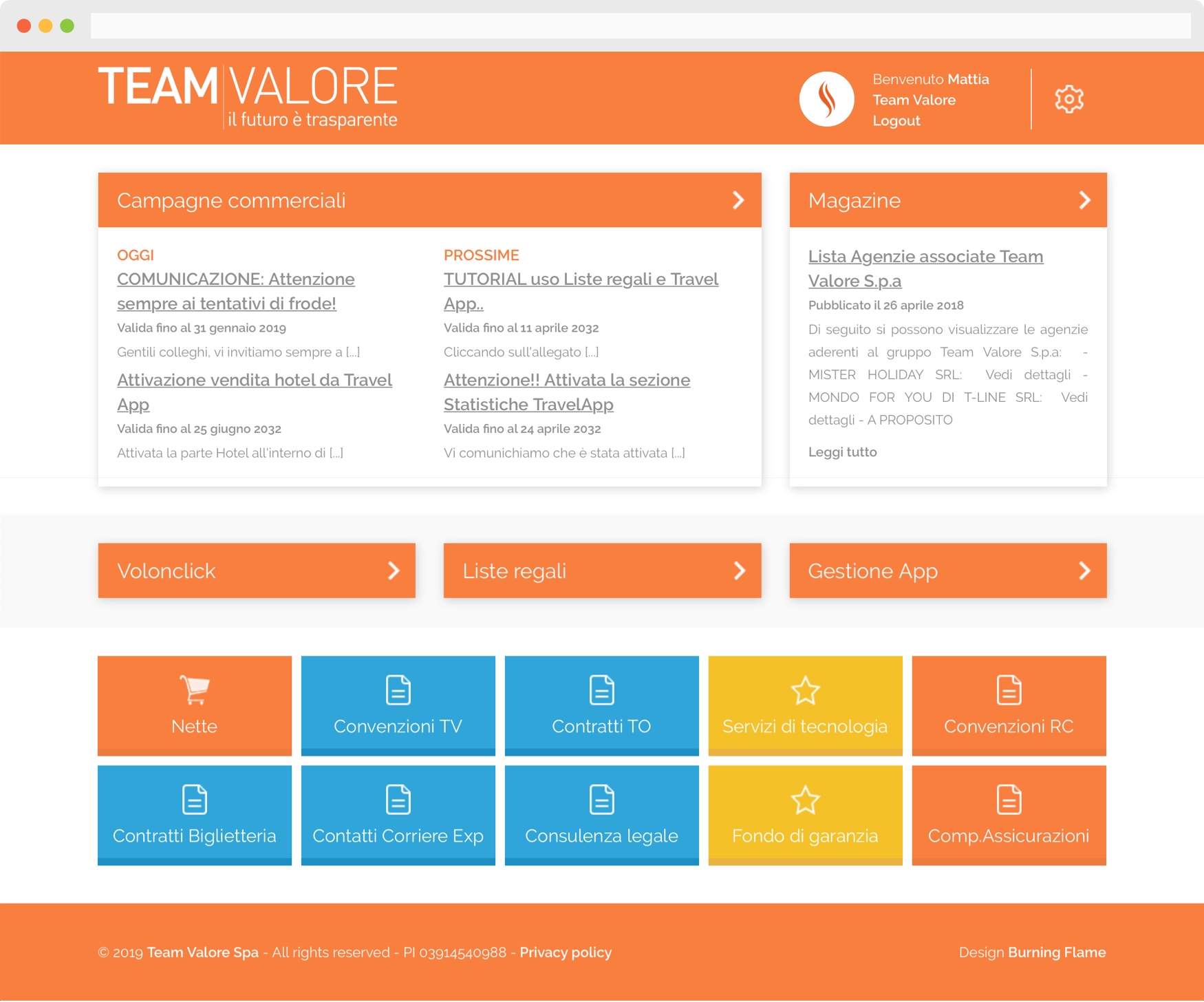
Task: Click the Consulenza legale document icon
Action: (602, 799)
